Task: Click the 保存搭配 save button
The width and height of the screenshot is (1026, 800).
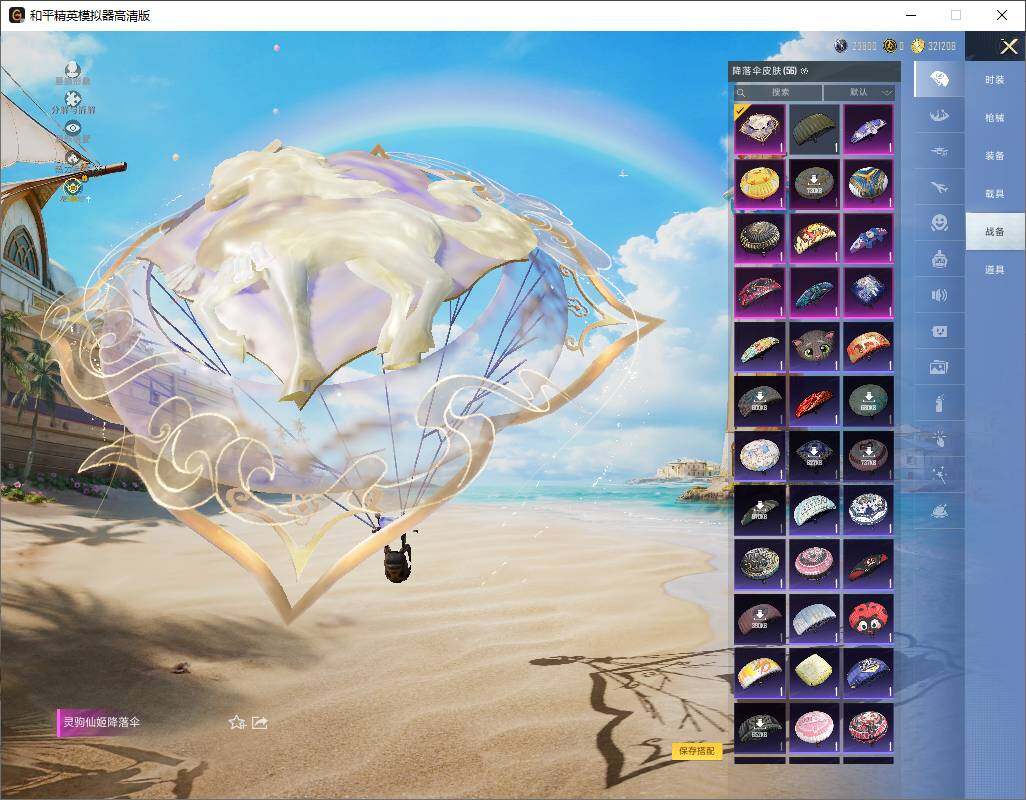Action: coord(697,750)
